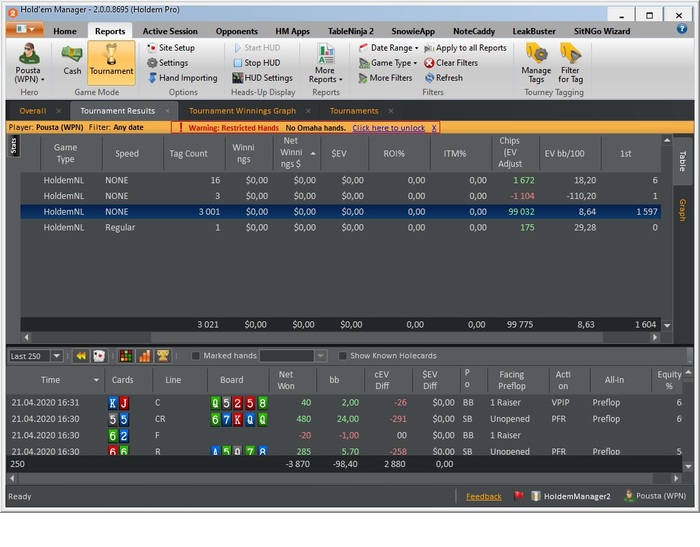Click Pousta (WPN) status bar item
The image size is (700, 547).
655,496
